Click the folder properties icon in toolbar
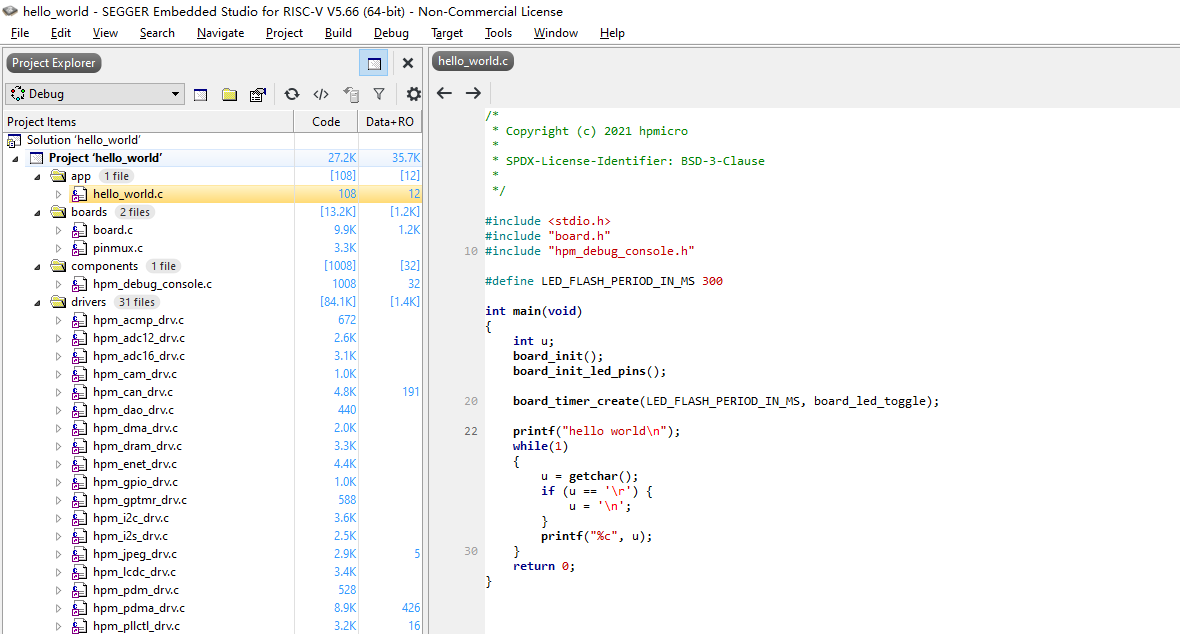 coord(258,94)
